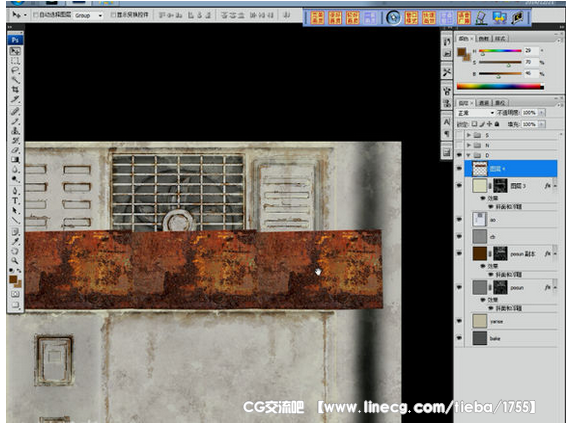Hide the varise layer

[x=459, y=321]
